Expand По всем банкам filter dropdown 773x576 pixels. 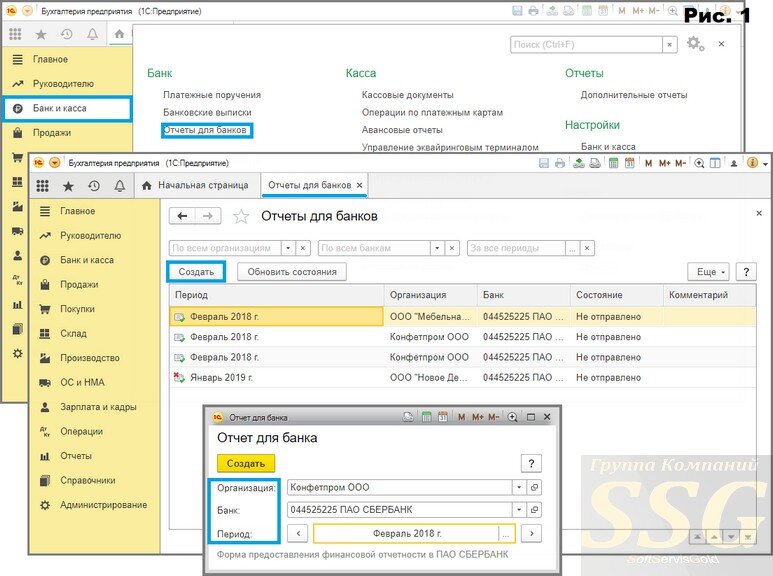pyautogui.click(x=437, y=248)
